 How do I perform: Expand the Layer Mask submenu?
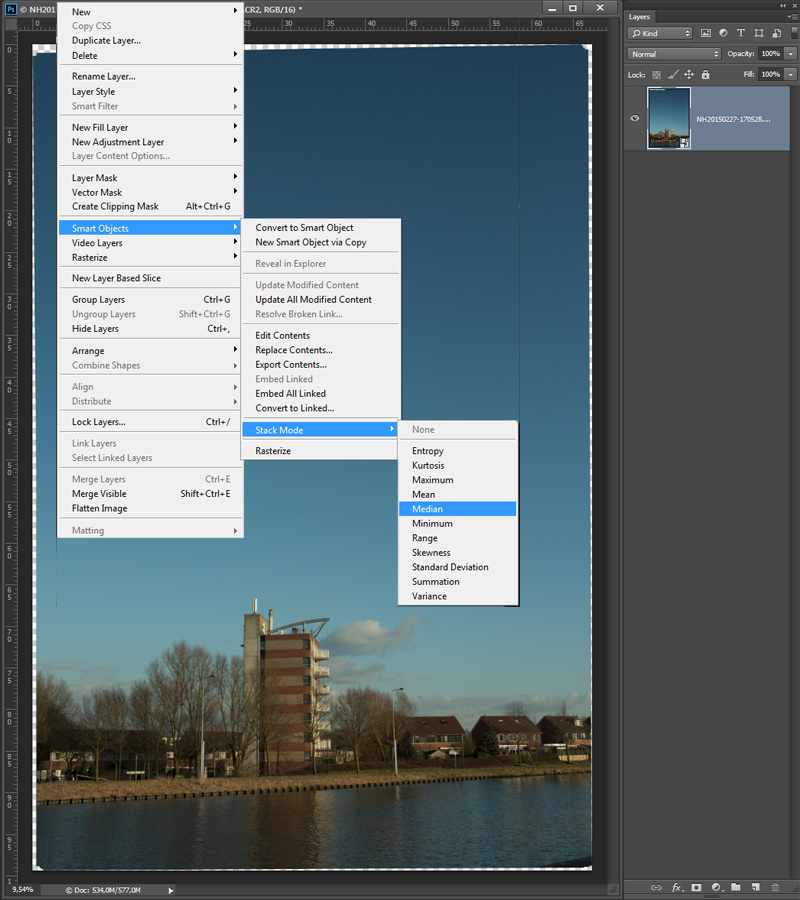pyautogui.click(x=149, y=178)
